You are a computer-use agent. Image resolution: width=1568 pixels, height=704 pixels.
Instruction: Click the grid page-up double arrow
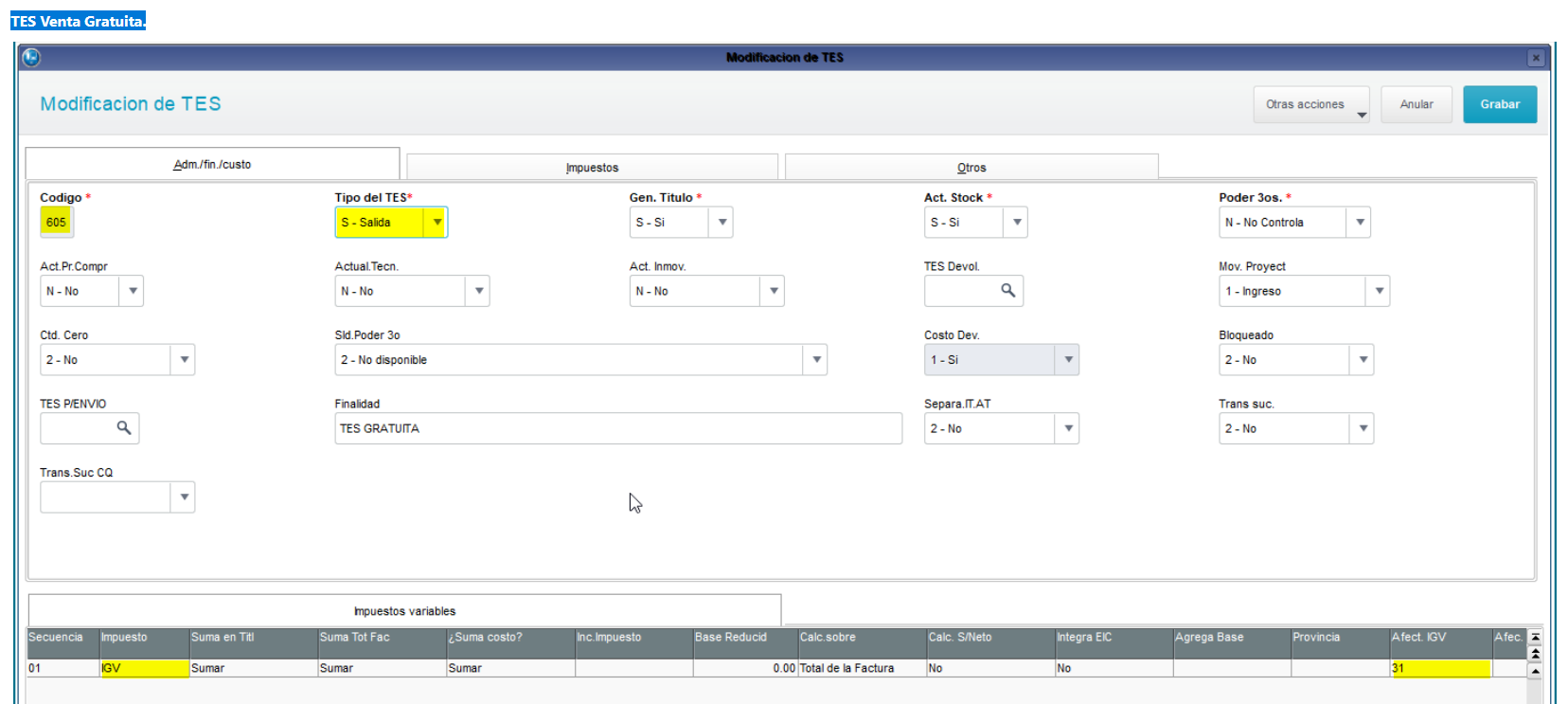coord(1536,654)
